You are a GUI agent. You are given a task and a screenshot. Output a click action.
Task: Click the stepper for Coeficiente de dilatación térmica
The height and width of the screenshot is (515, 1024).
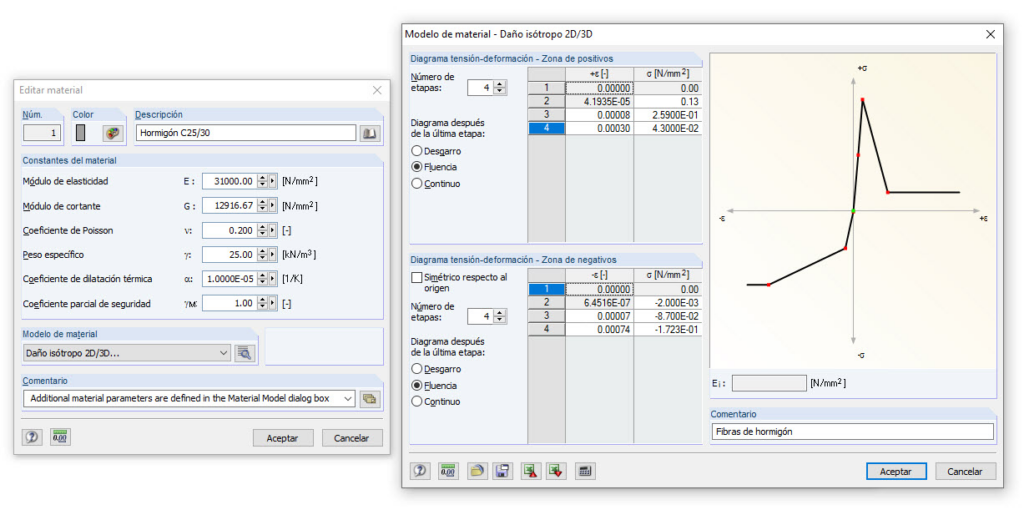(x=263, y=279)
